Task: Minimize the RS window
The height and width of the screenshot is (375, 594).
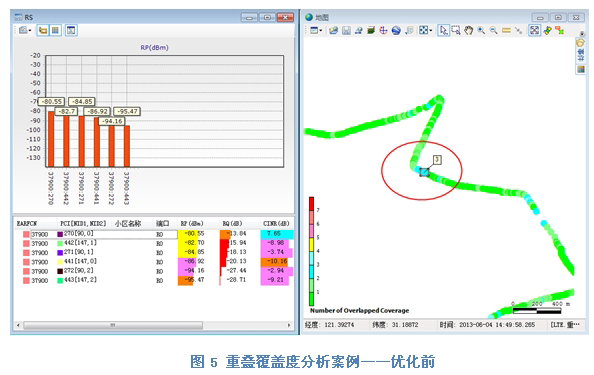Action: (249, 17)
